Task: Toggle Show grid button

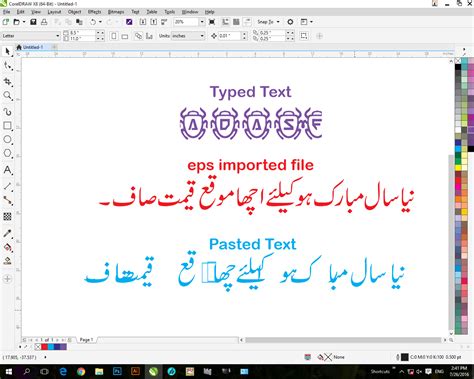Action: 236,22
